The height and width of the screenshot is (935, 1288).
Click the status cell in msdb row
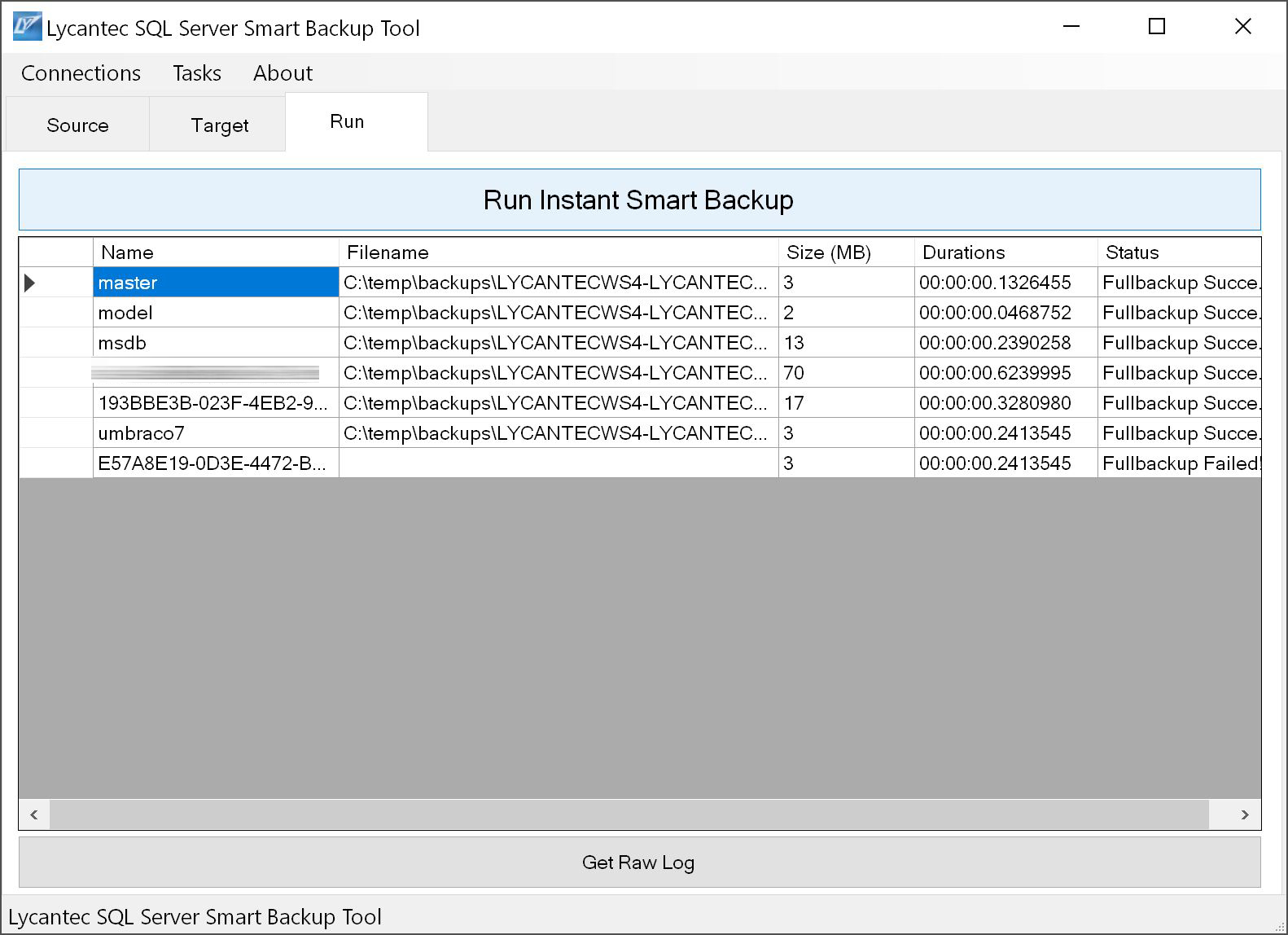(1179, 343)
